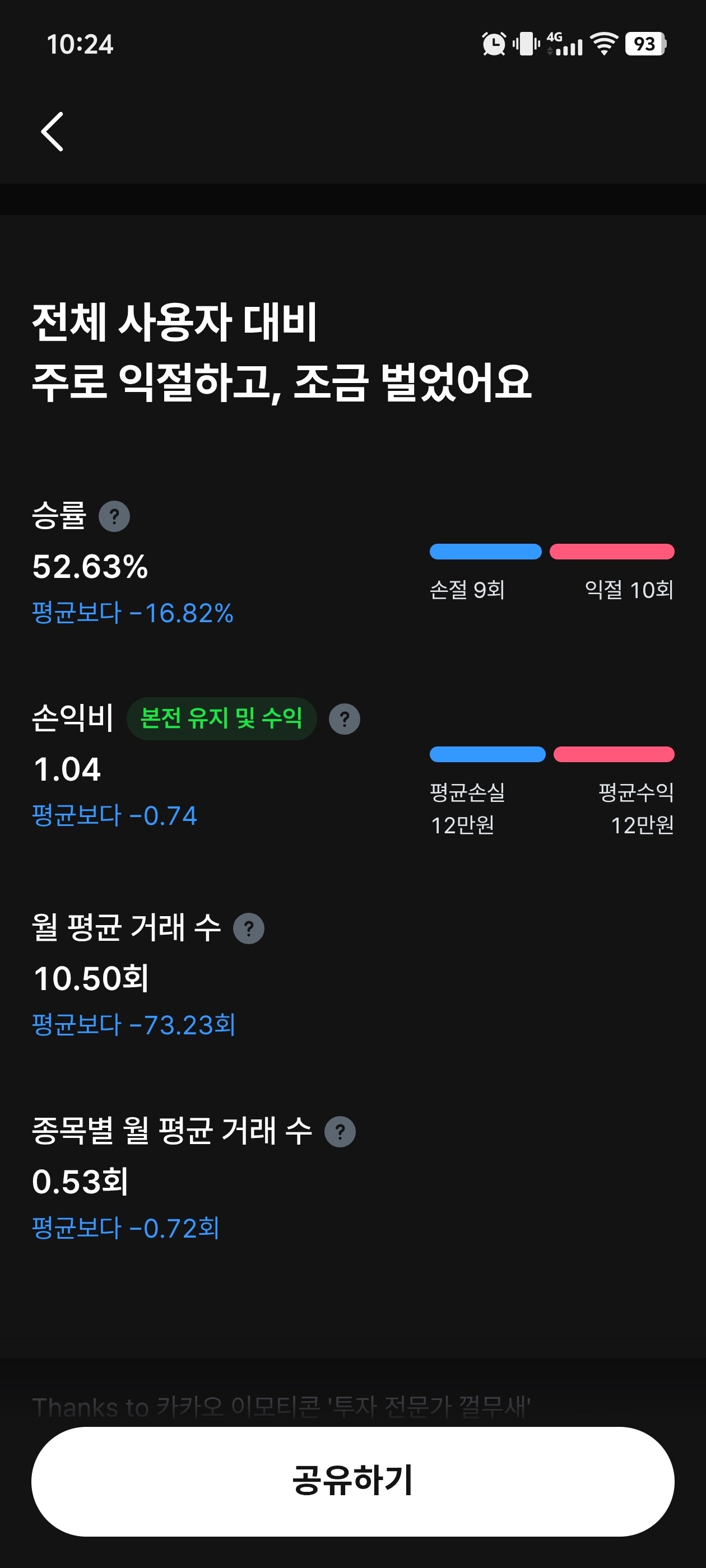Open the 손익비 help question mark

(344, 719)
